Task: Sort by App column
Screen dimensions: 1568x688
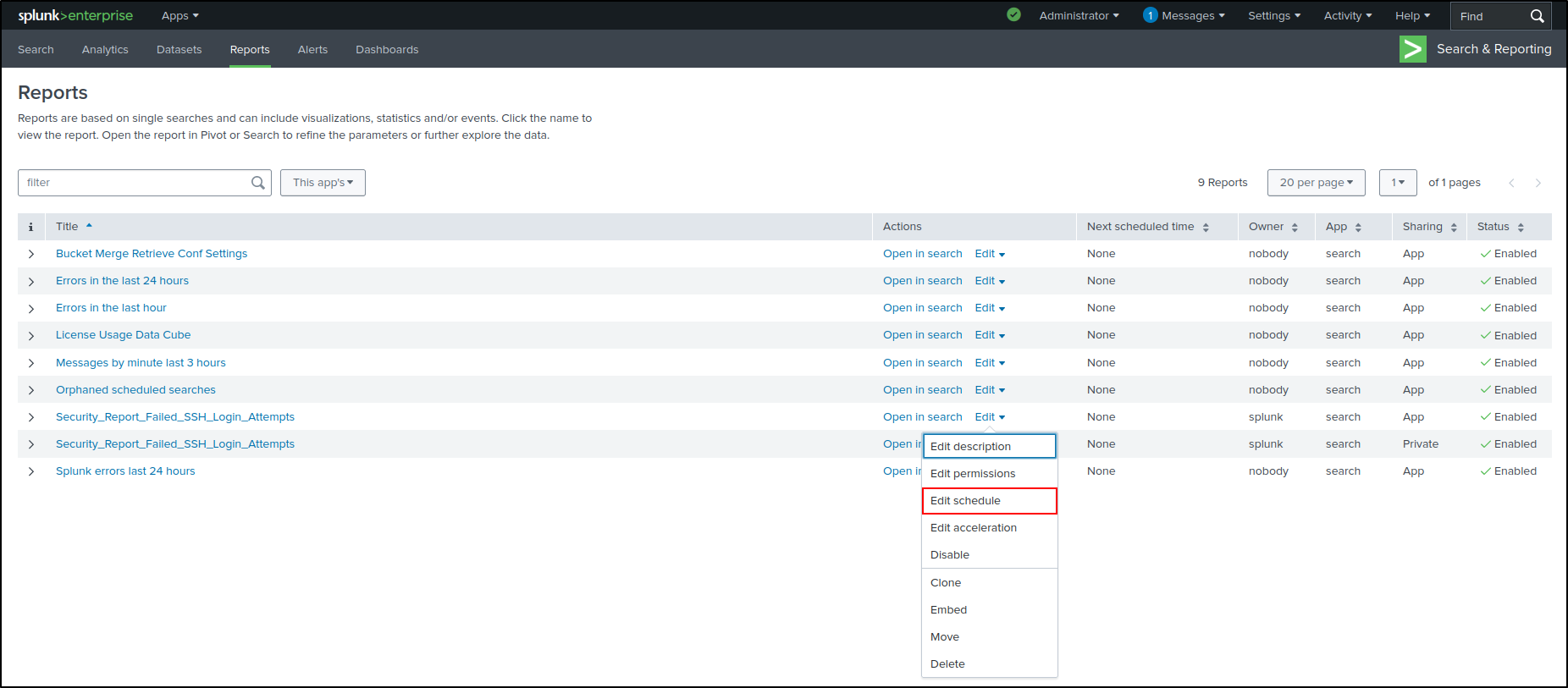Action: point(1358,227)
